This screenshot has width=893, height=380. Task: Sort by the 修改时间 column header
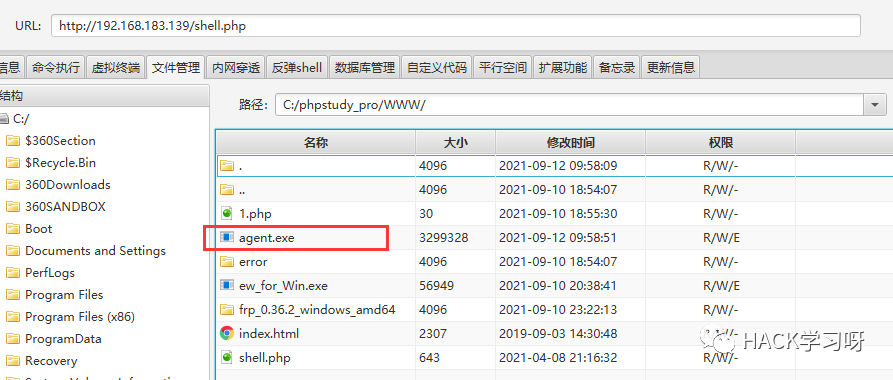570,142
